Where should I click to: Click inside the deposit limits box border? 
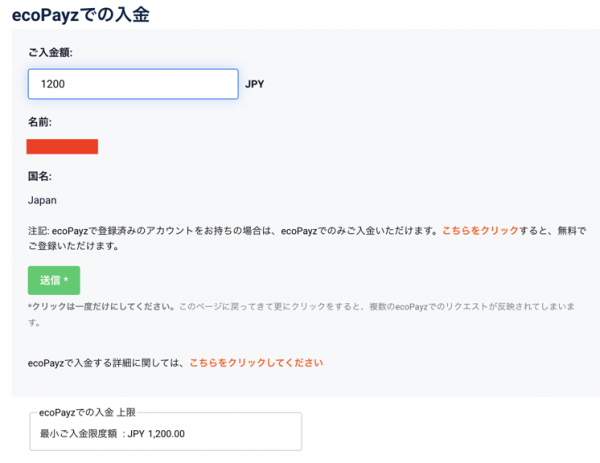(x=166, y=431)
